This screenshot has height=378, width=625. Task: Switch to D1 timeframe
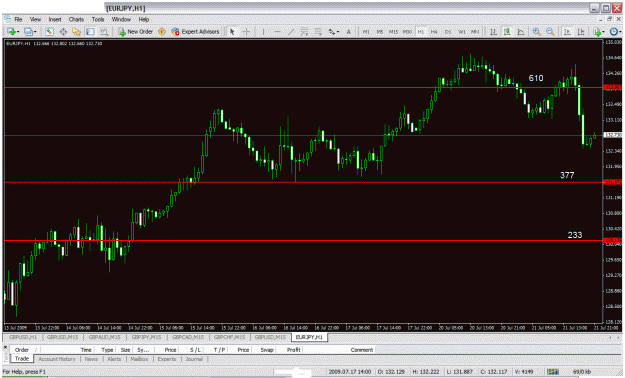coord(448,32)
